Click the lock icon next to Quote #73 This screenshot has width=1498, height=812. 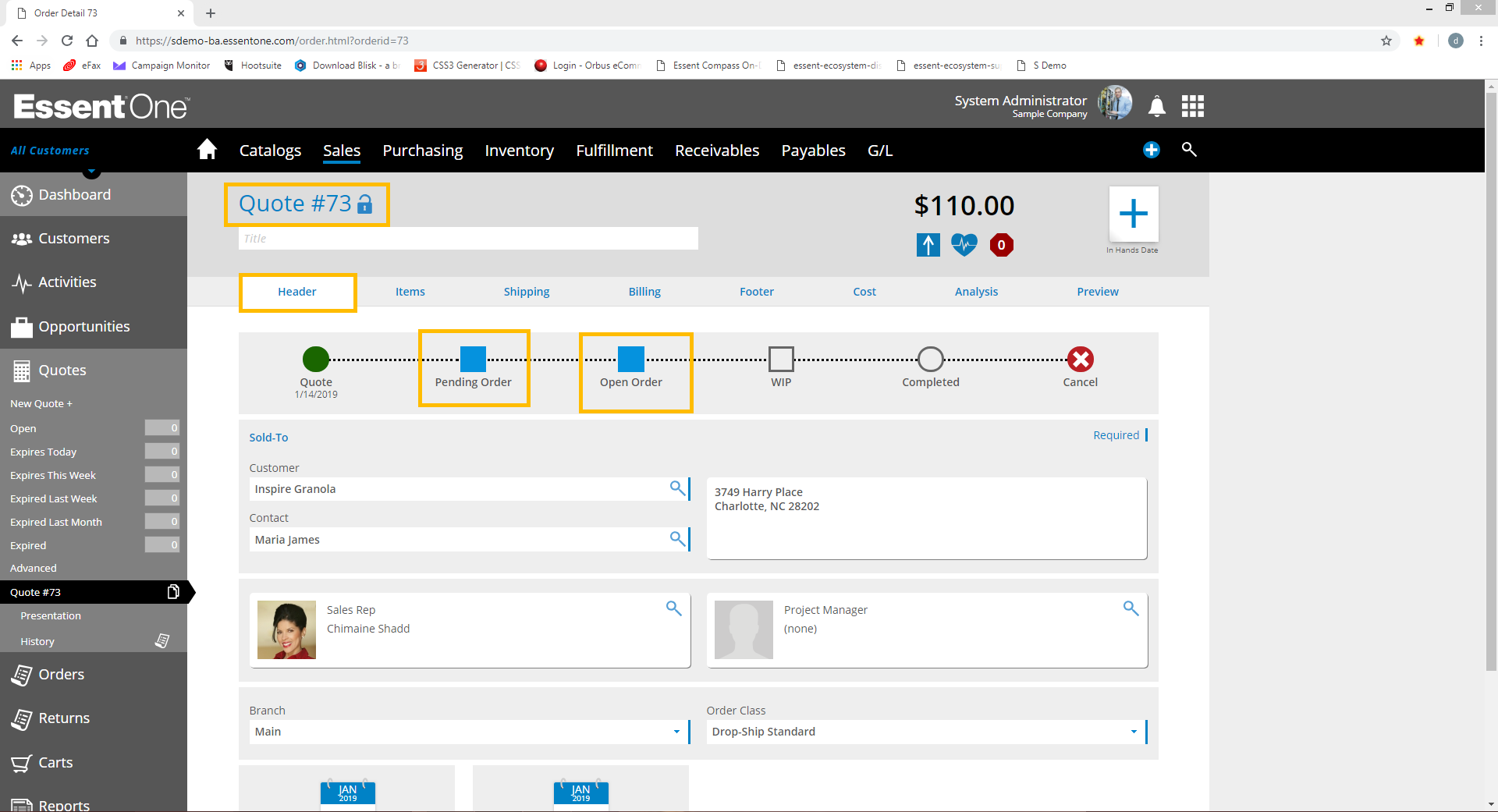point(365,204)
